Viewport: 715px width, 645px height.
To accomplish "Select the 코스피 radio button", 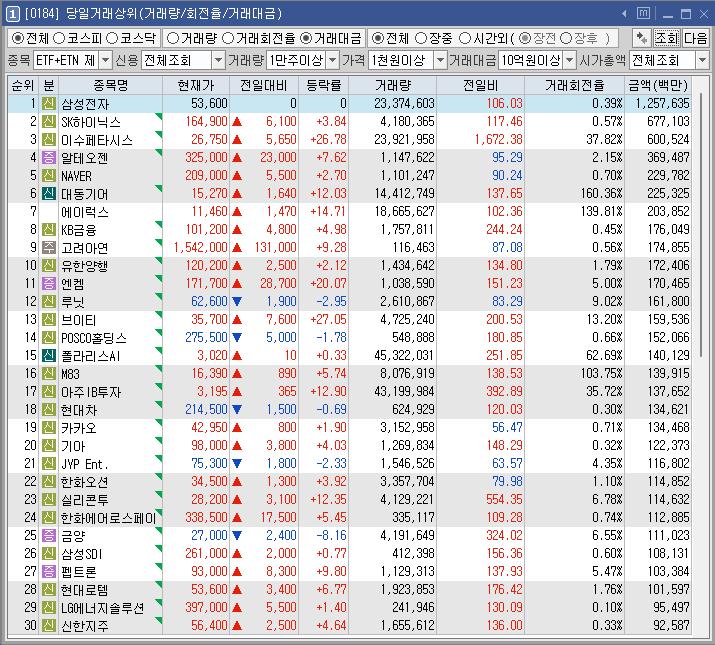I will pyautogui.click(x=59, y=38).
